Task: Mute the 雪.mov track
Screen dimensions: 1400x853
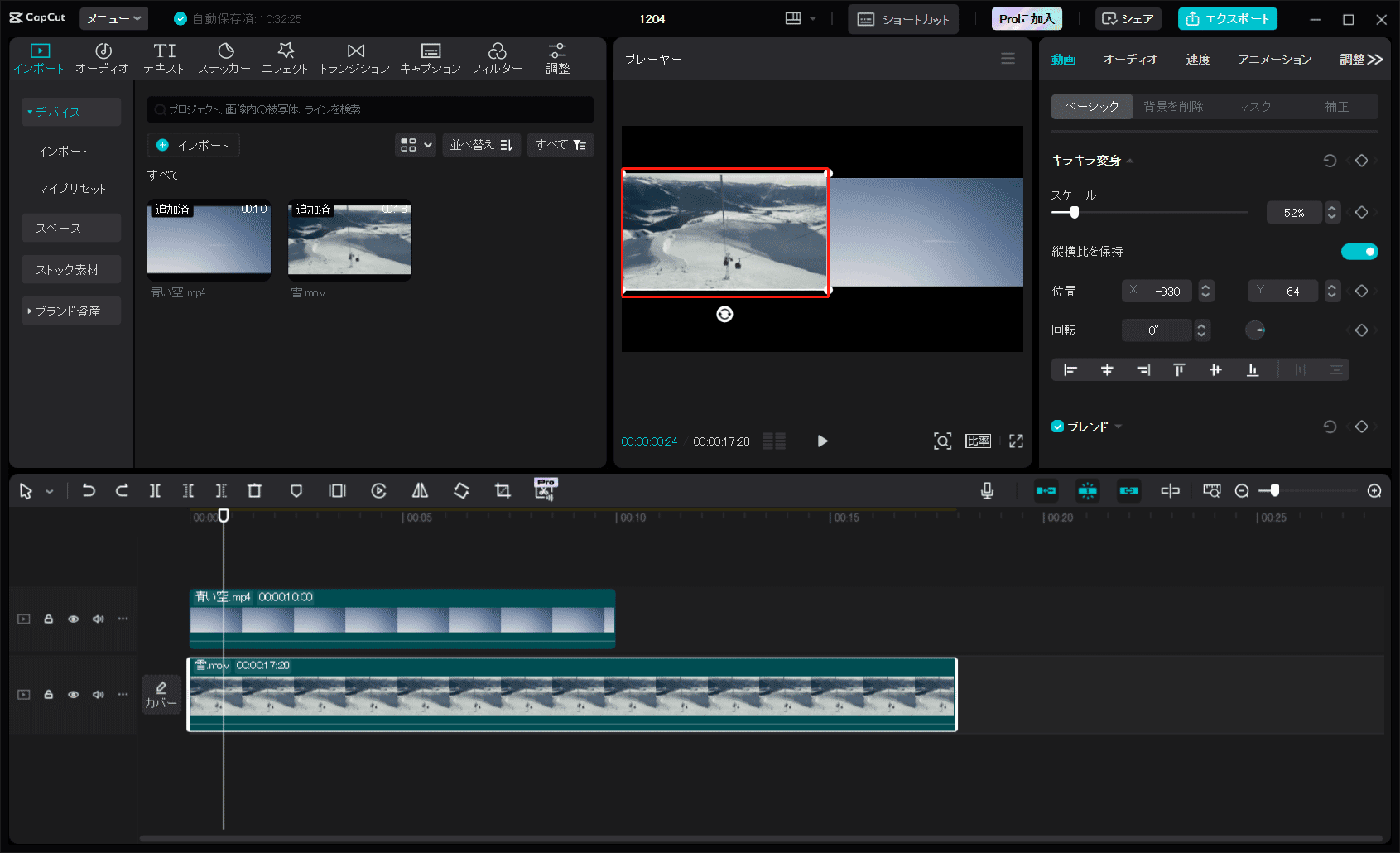Action: click(98, 694)
